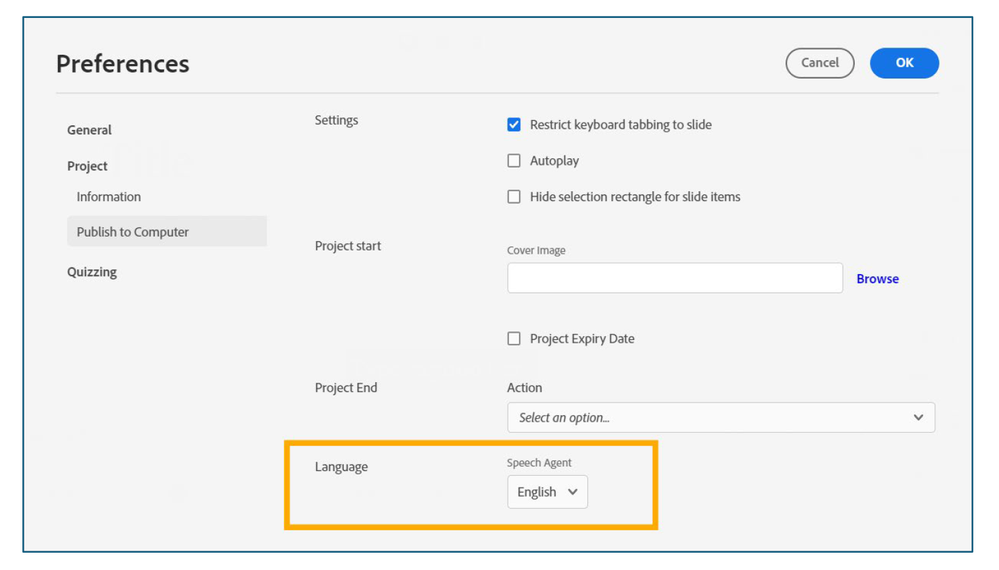Enable the Project Expiry Date checkbox
Screen dimensions: 999x570
514,339
